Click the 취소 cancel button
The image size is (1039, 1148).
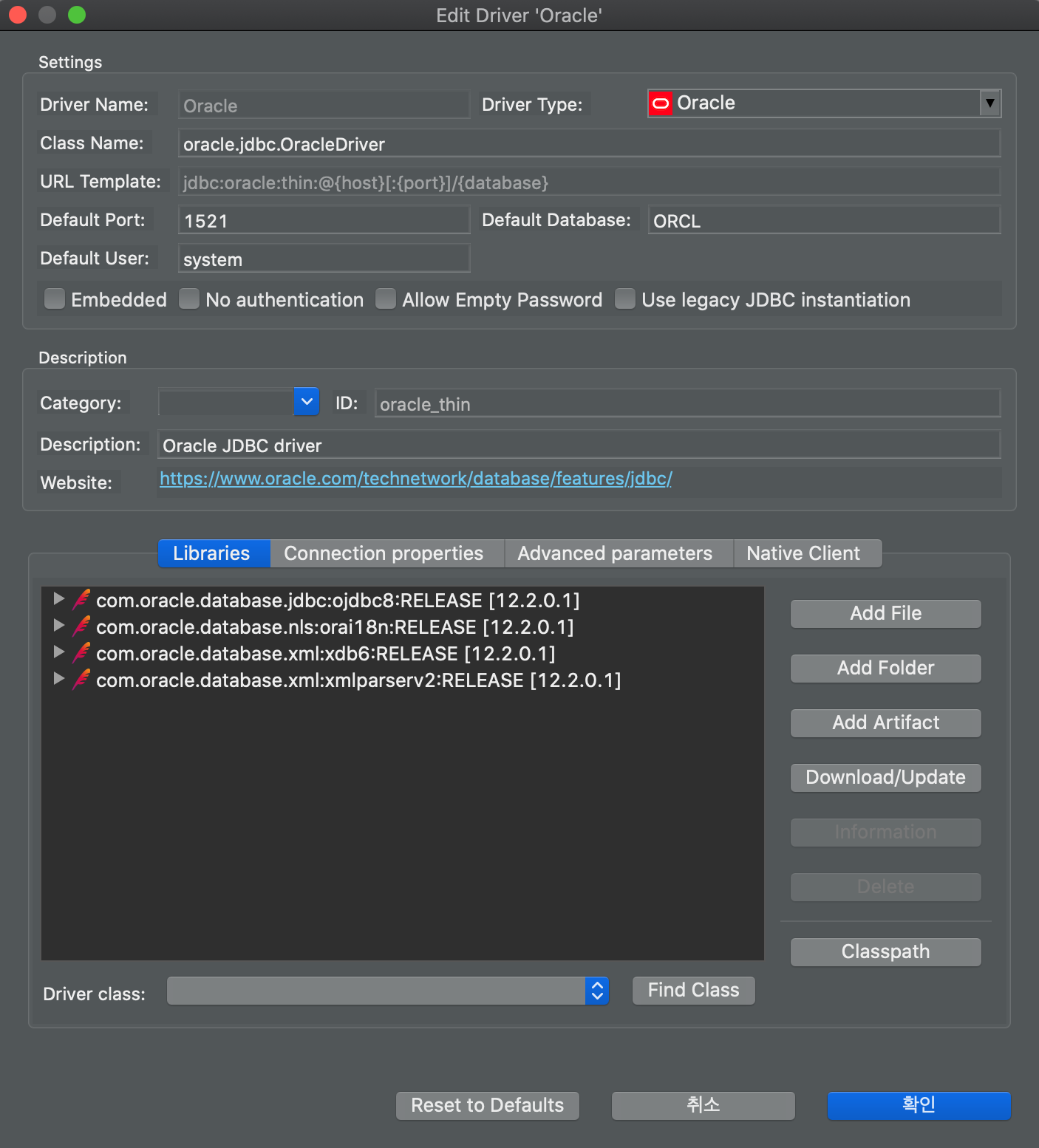click(x=703, y=1105)
